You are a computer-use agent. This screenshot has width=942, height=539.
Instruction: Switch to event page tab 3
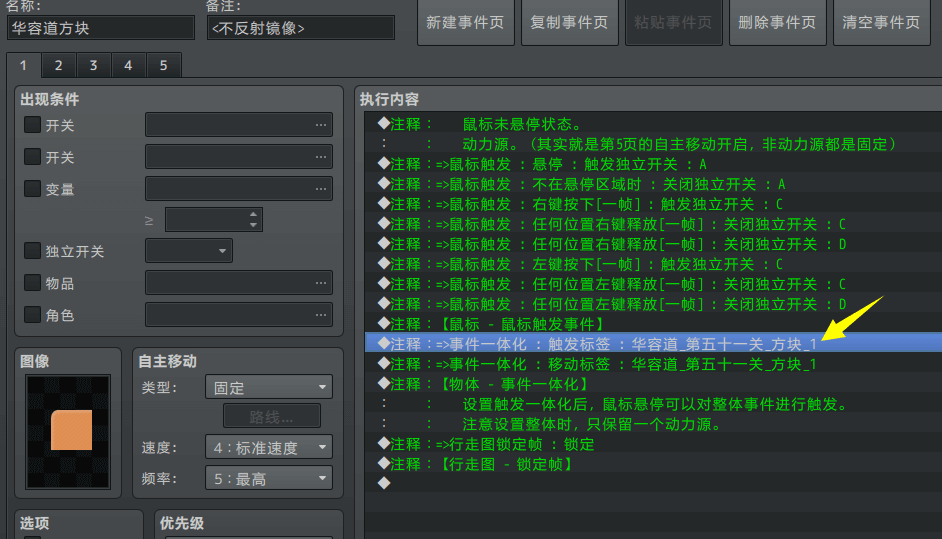pyautogui.click(x=93, y=65)
